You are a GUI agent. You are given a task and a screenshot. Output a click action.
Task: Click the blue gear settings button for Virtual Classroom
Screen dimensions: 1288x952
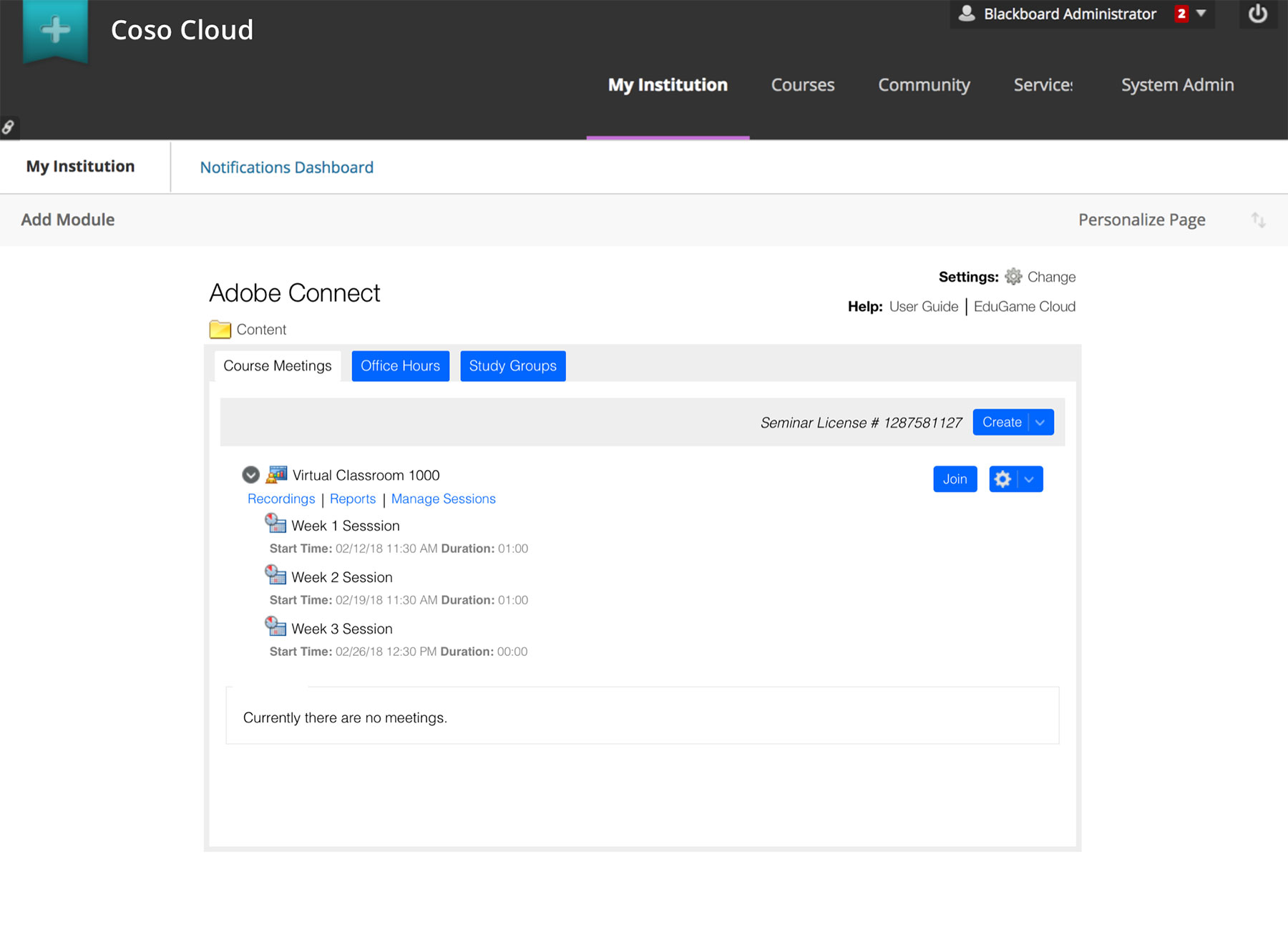click(1002, 479)
